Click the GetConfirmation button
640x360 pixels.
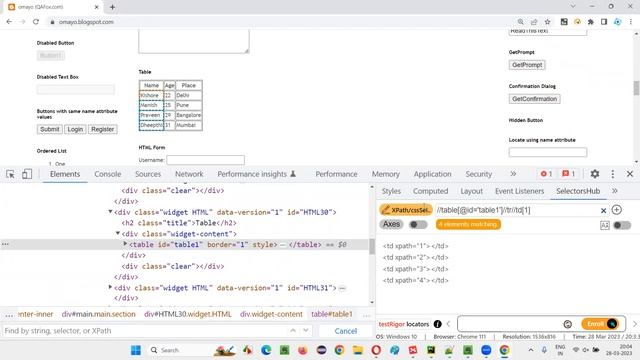pyautogui.click(x=534, y=99)
